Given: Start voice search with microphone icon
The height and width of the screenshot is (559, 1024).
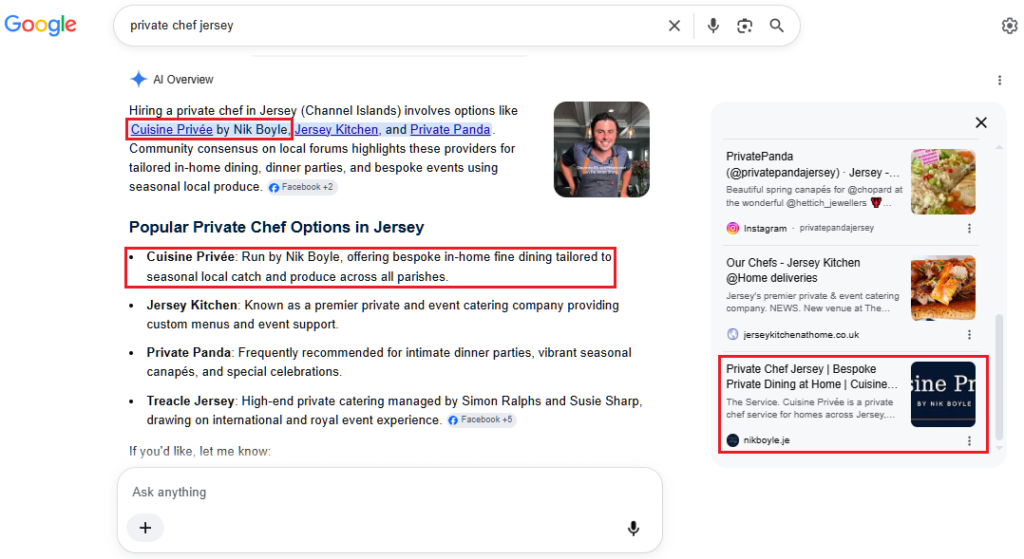Looking at the screenshot, I should point(713,25).
